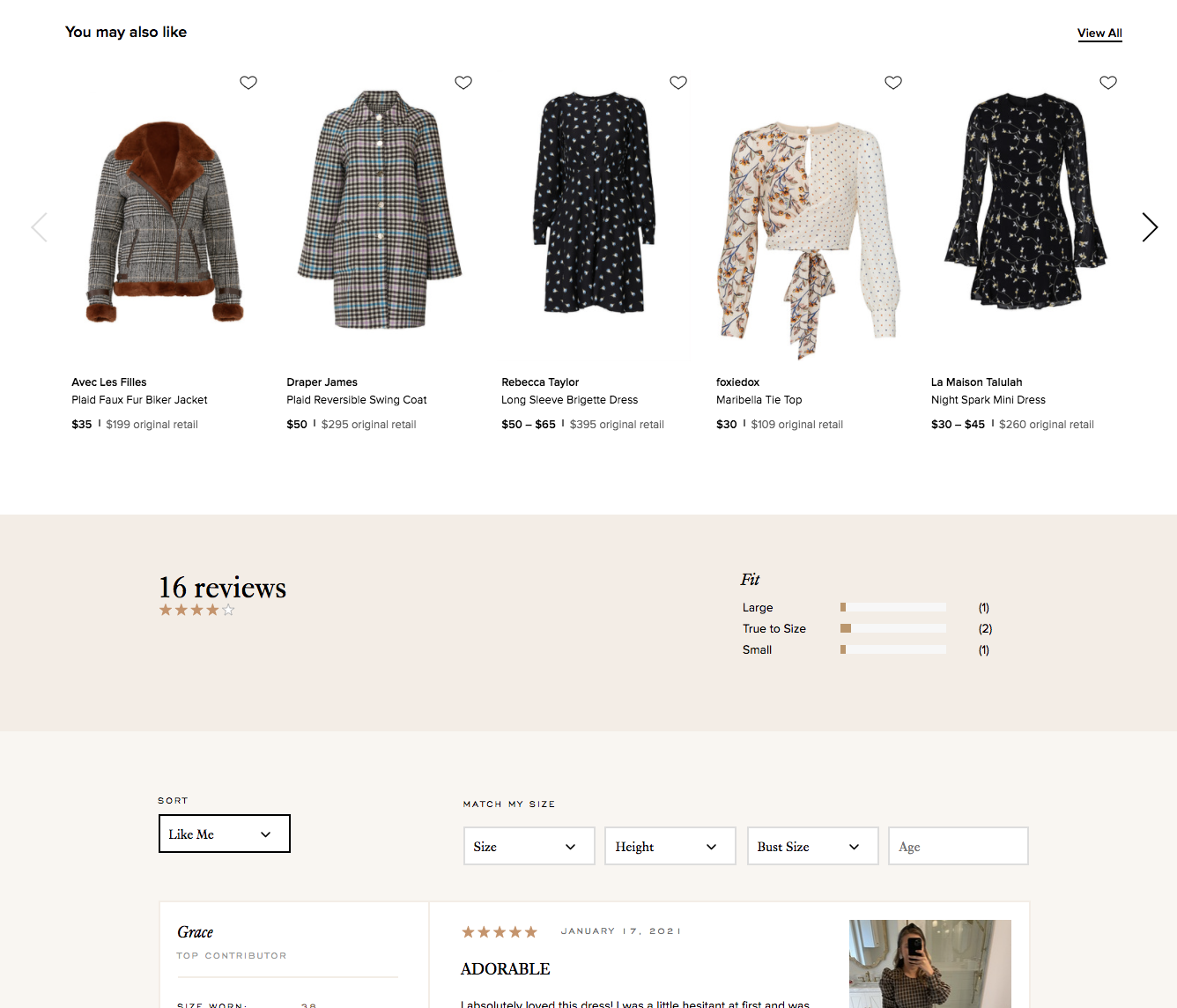The image size is (1177, 1008).
Task: Toggle heart on Plaid Reversible Swing Coat
Action: coord(463,83)
